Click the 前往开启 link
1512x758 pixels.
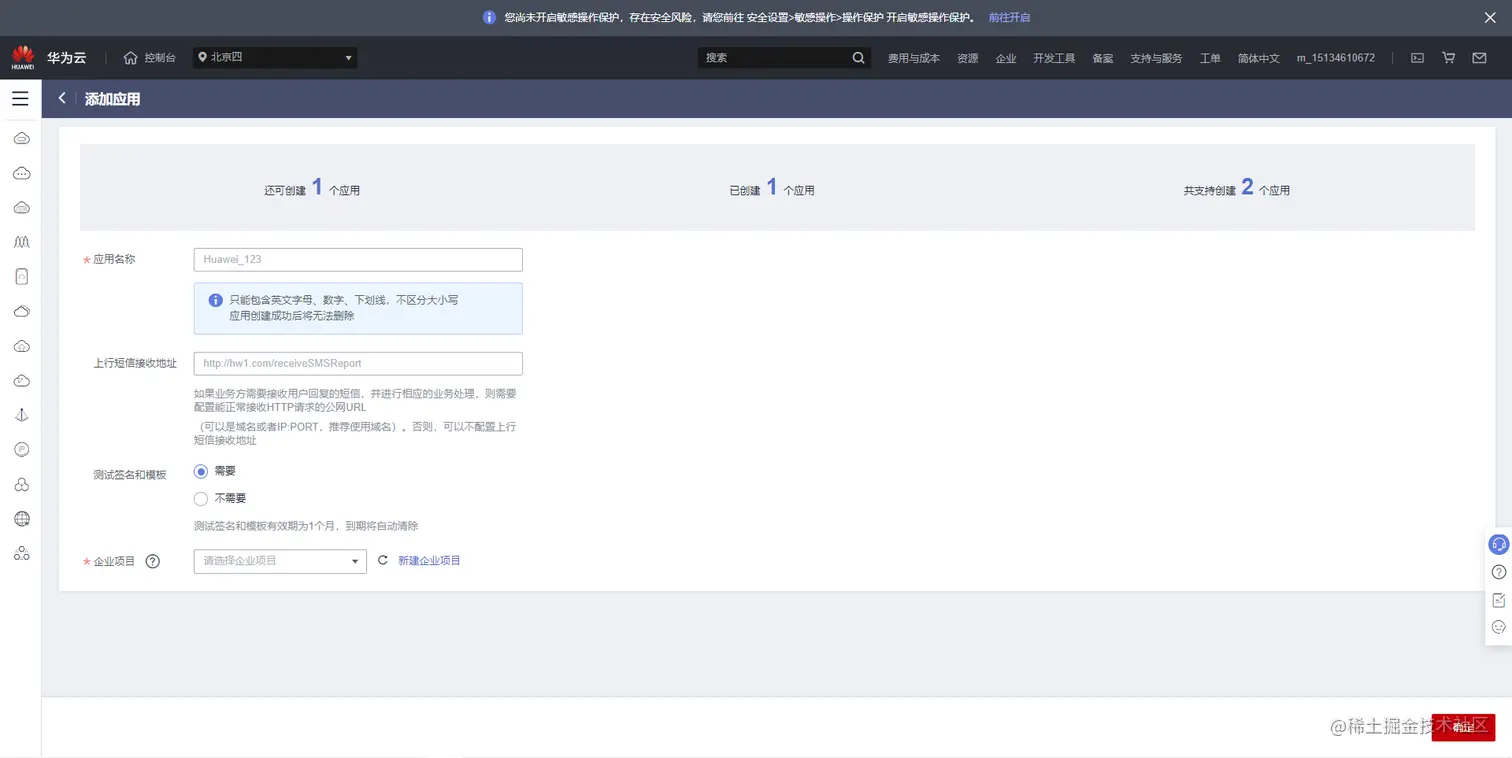(1009, 17)
